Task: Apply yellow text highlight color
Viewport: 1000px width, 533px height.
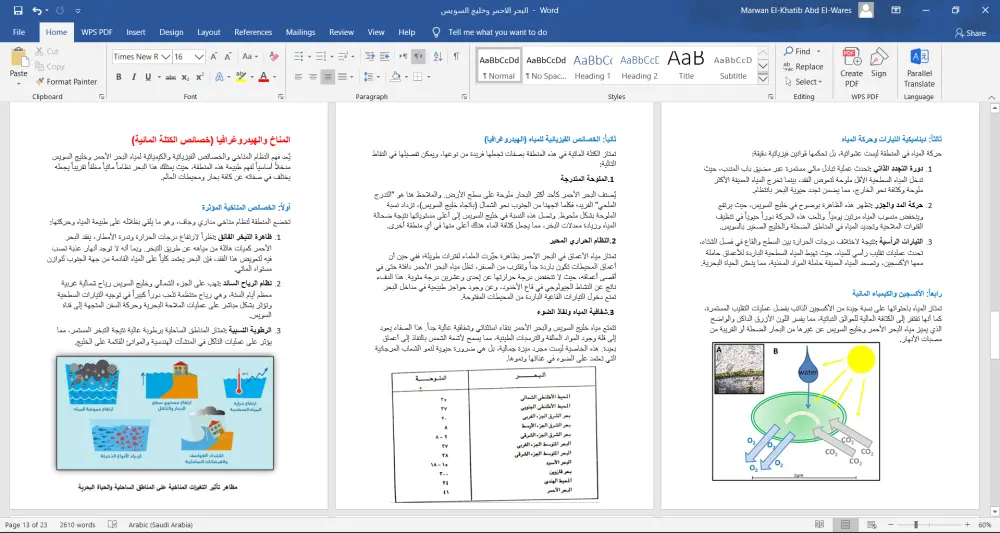Action: click(x=240, y=77)
